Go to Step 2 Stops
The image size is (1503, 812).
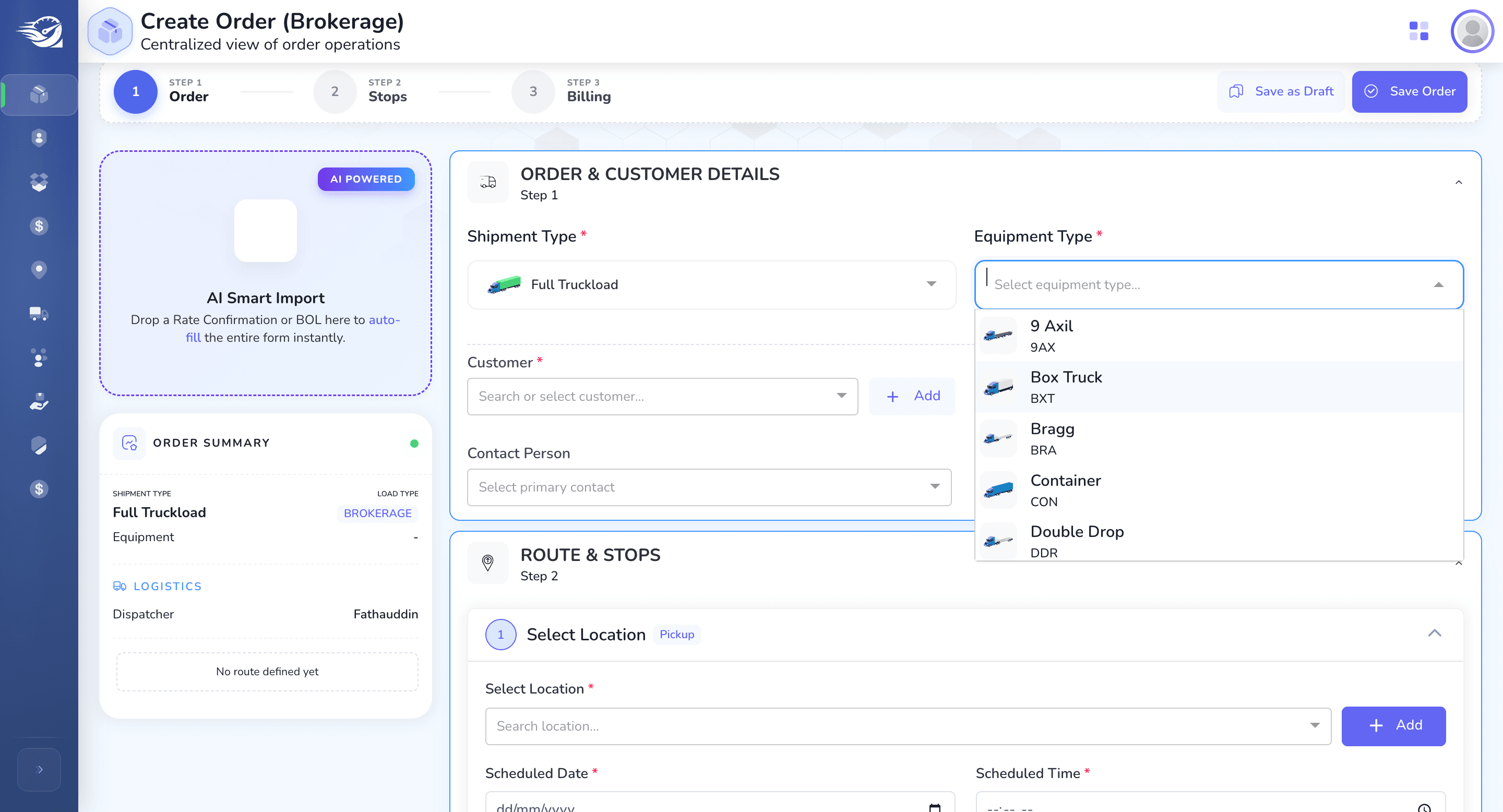[360, 91]
